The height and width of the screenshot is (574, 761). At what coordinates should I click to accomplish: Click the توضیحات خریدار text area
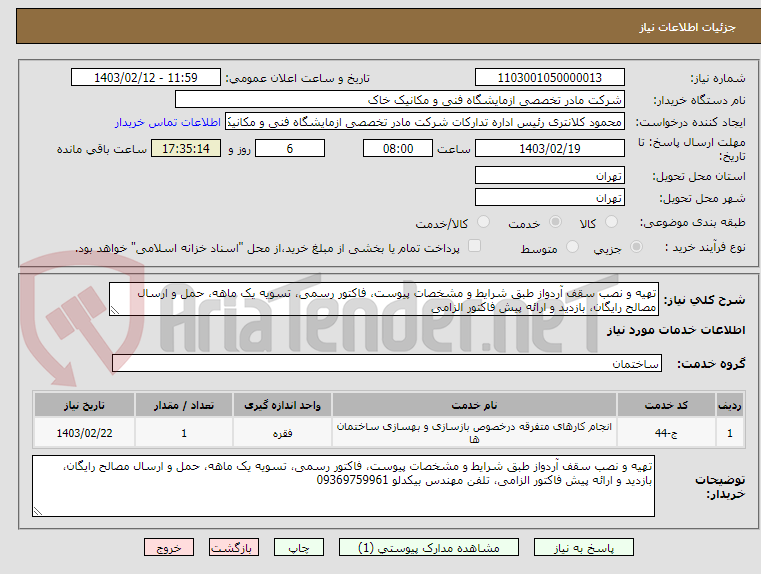(343, 486)
